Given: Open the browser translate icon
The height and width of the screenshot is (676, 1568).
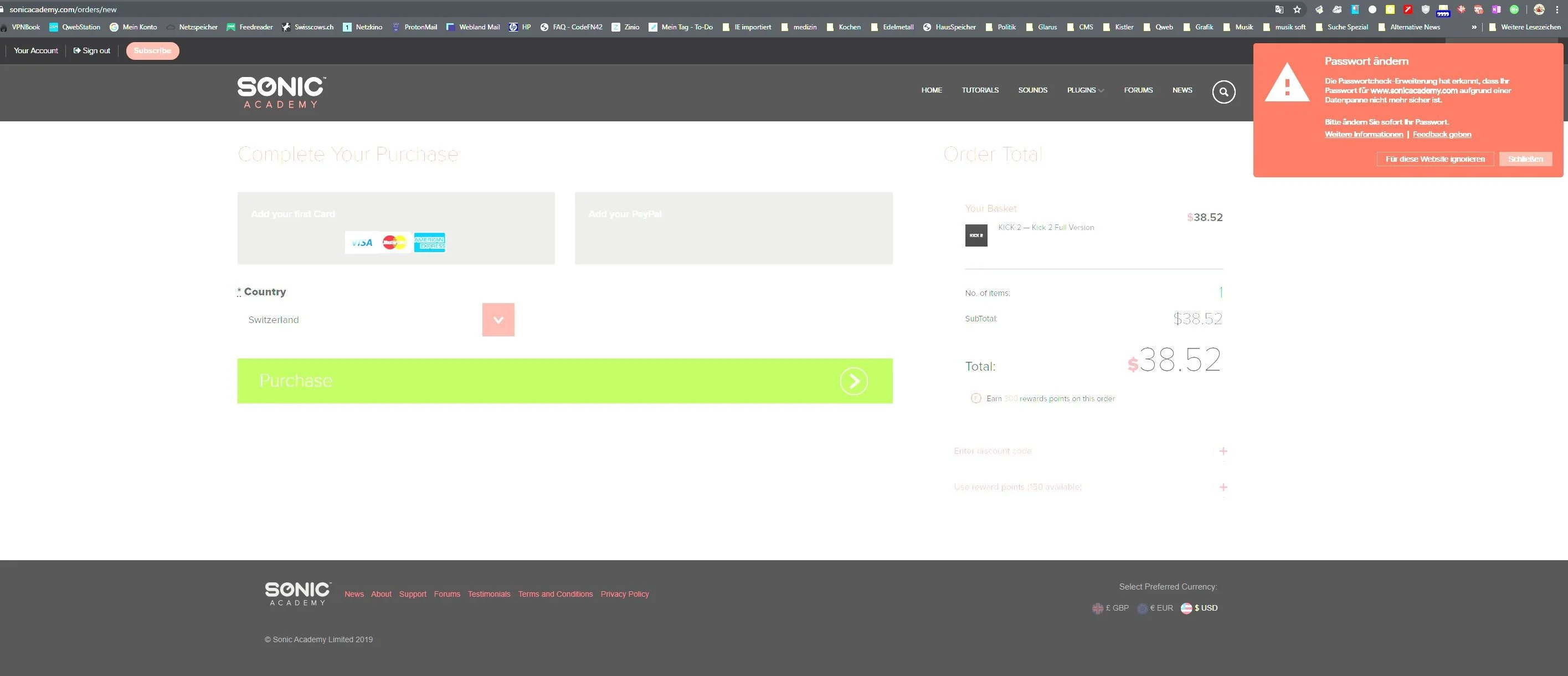Looking at the screenshot, I should click(1279, 10).
